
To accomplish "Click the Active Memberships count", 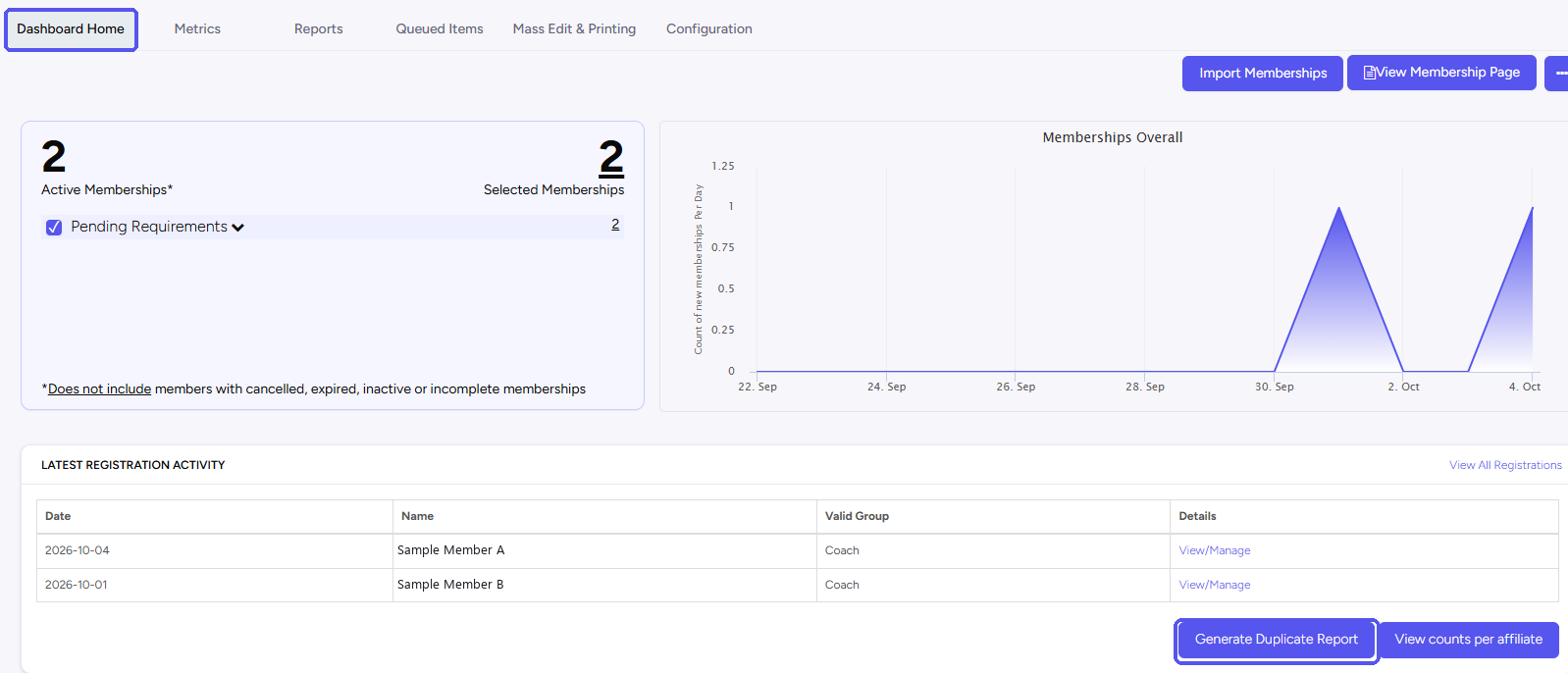I will click(54, 157).
